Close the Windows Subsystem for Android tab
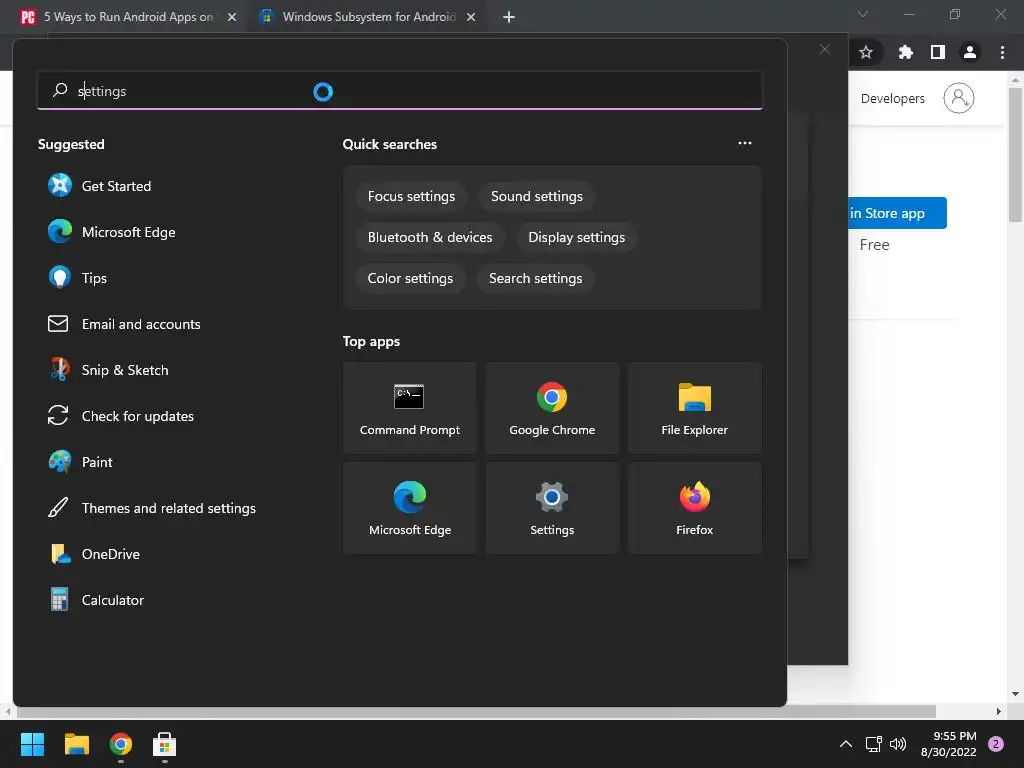 pyautogui.click(x=471, y=18)
